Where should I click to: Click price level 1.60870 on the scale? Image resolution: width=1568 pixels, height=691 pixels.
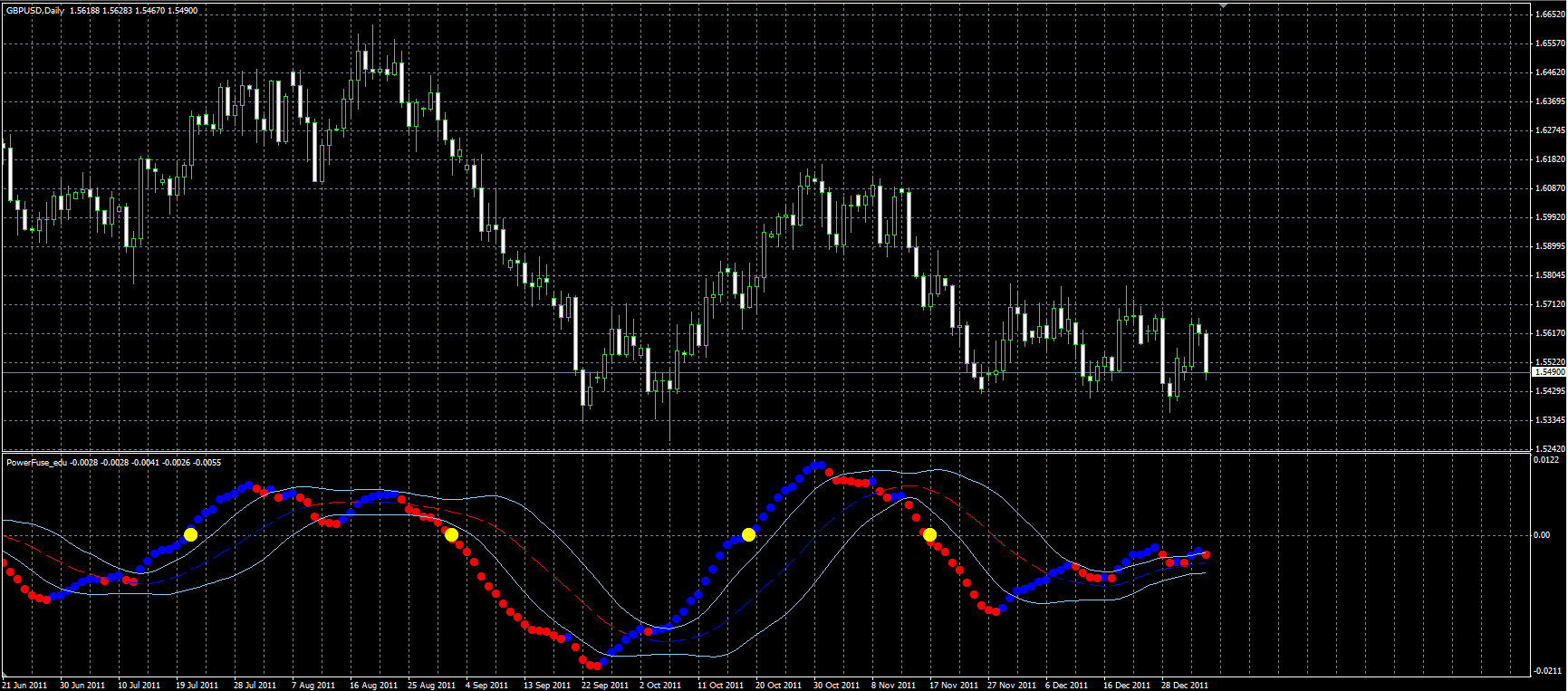click(1551, 188)
